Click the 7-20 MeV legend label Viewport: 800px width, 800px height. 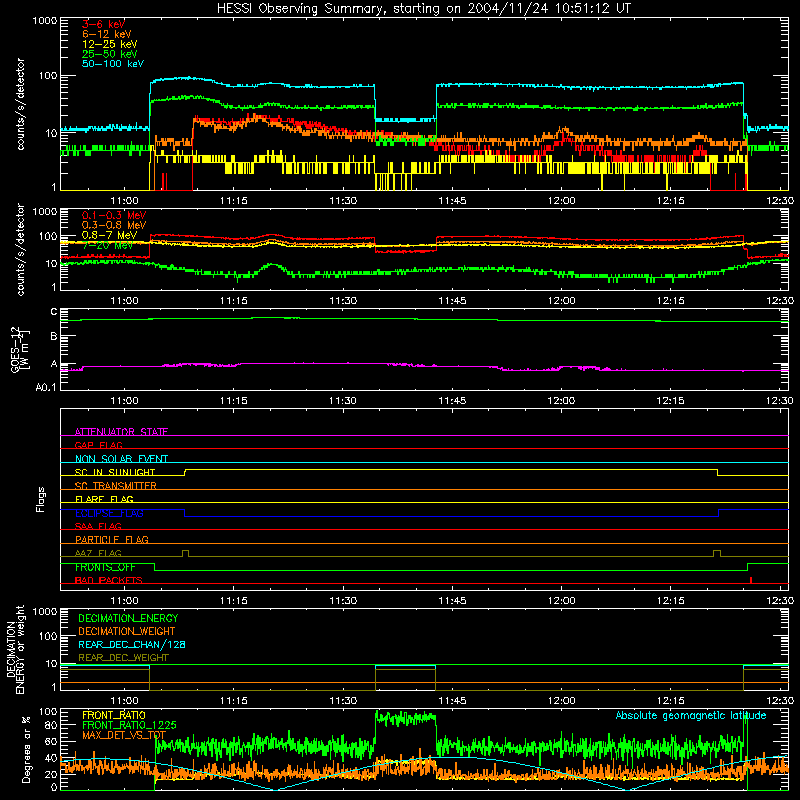pos(107,245)
